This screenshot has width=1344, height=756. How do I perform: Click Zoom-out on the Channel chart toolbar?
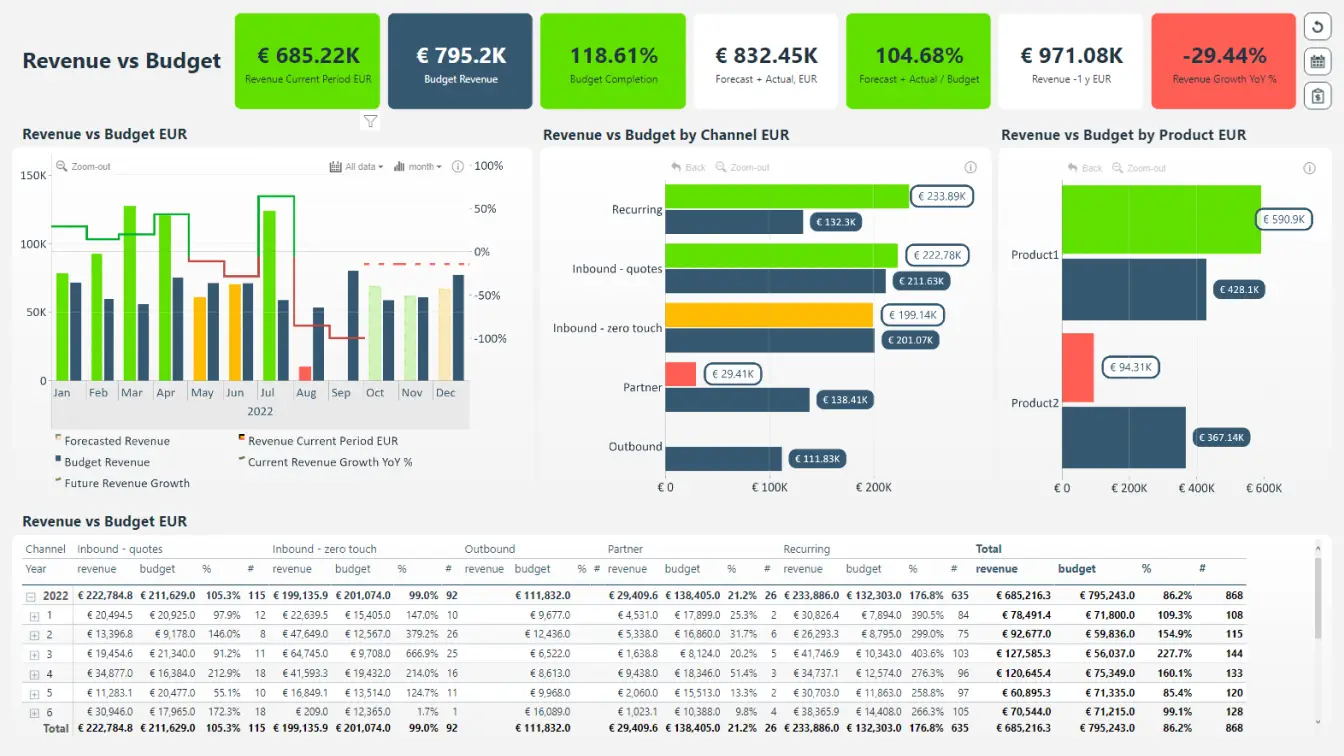coord(742,167)
